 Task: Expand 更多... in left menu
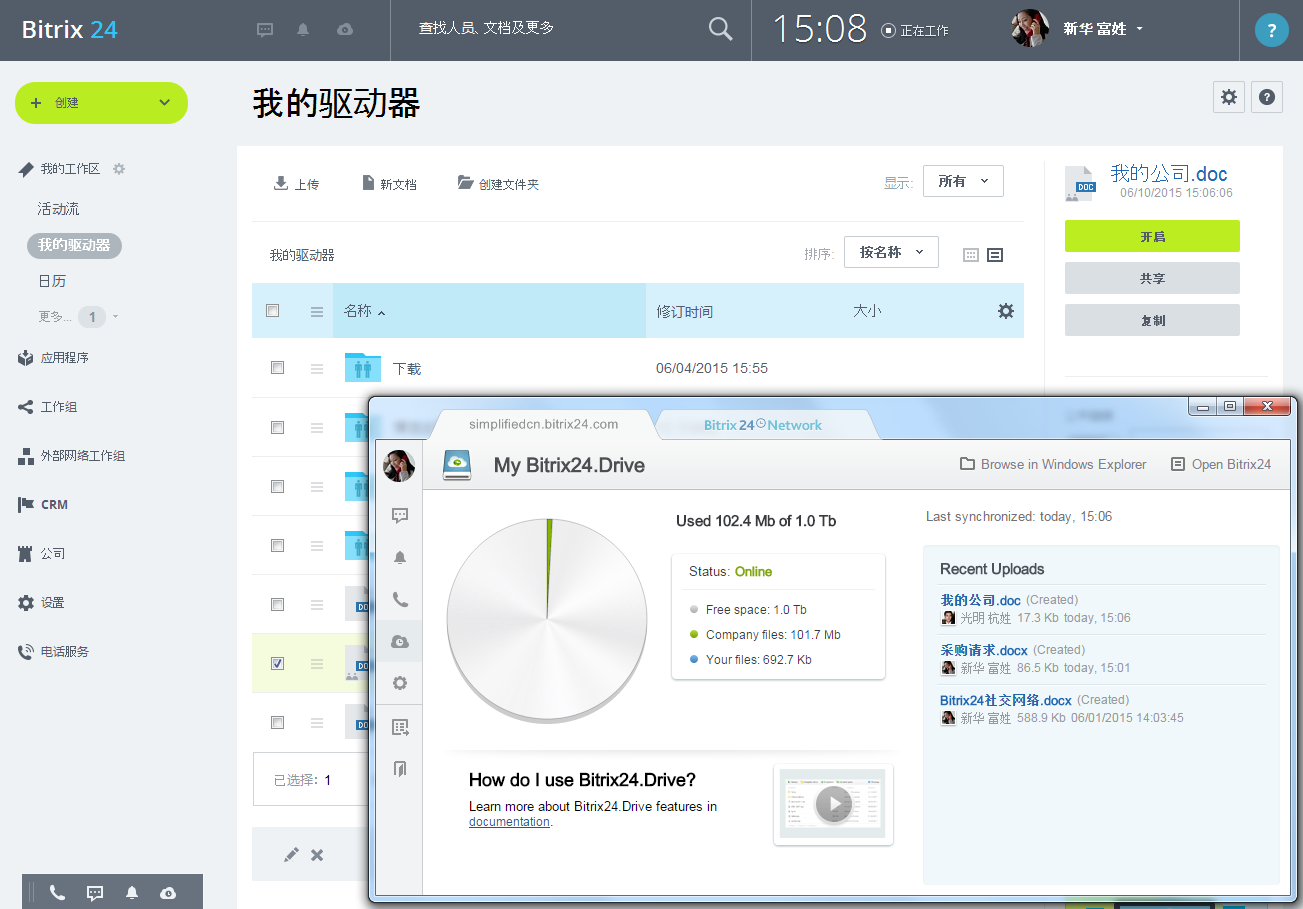pyautogui.click(x=79, y=317)
